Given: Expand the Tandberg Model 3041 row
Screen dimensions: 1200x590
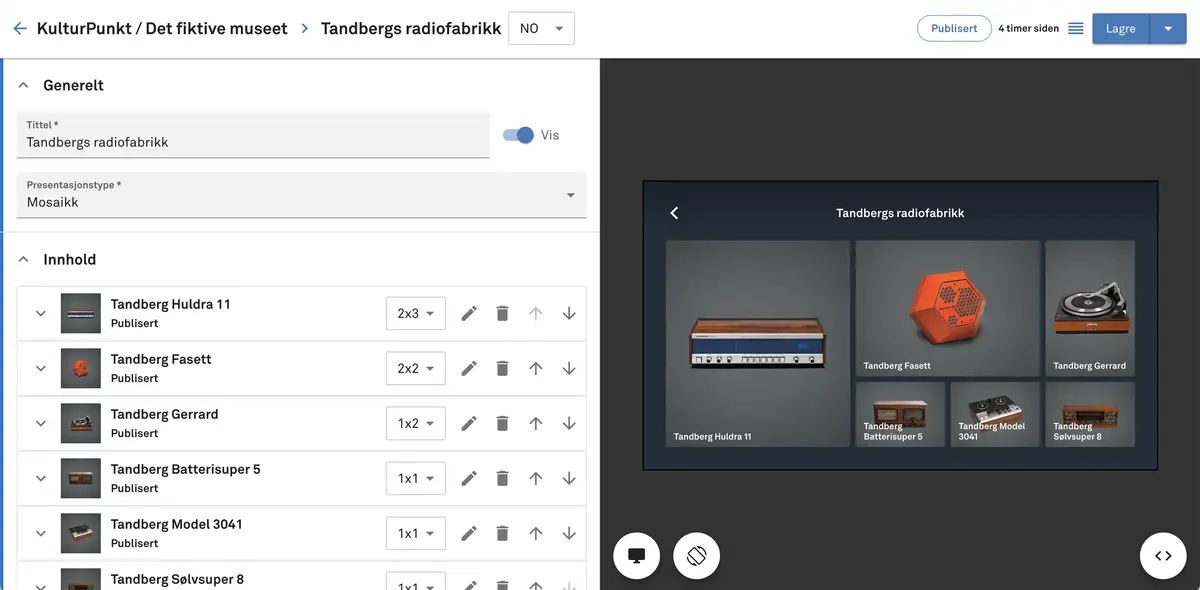Looking at the screenshot, I should [x=41, y=533].
